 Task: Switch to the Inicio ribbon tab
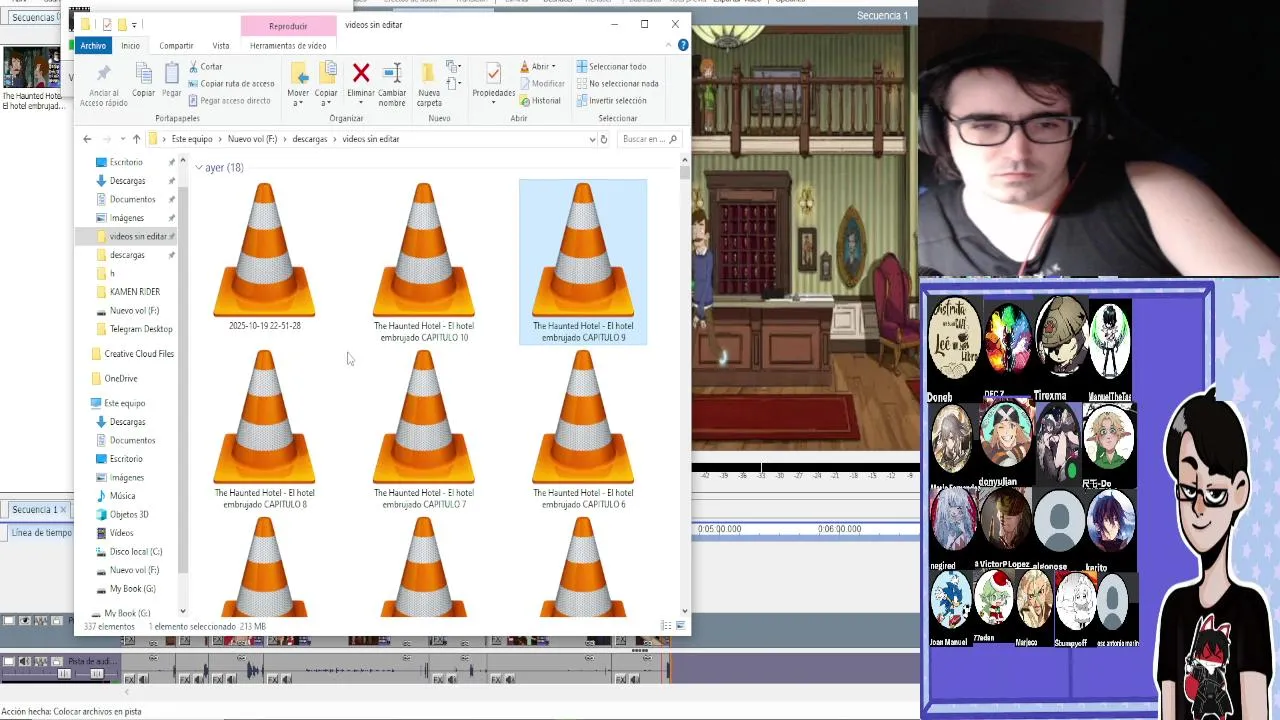click(x=130, y=45)
